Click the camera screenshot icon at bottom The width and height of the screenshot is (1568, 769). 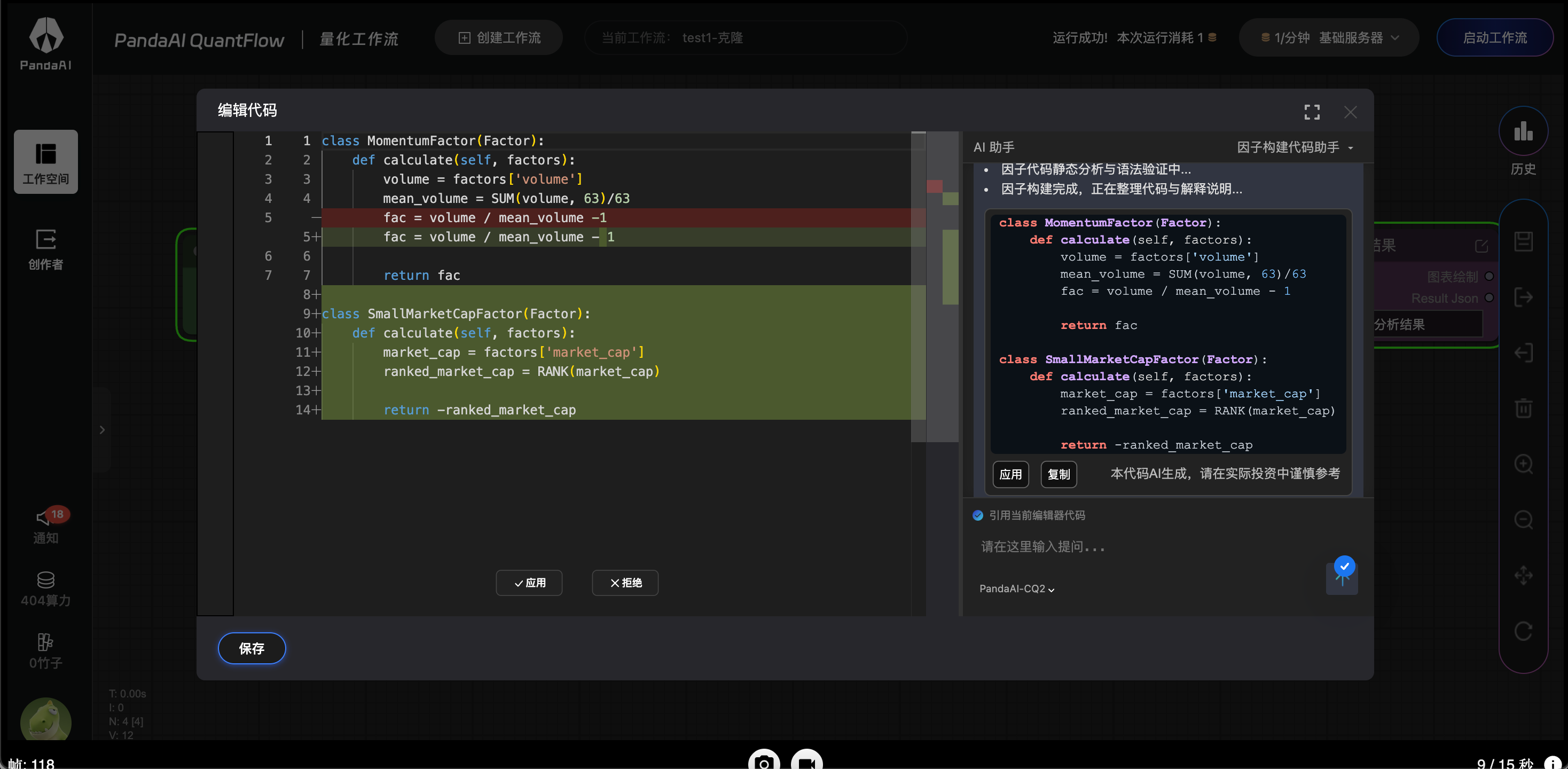click(x=763, y=761)
